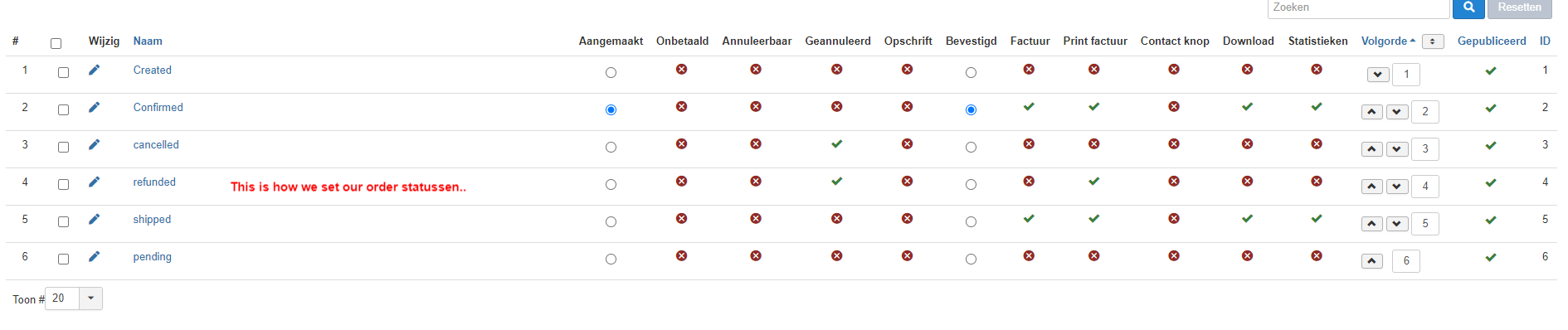This screenshot has width=1568, height=330.
Task: Sort by the Gepubliceerd column header
Action: coord(1492,41)
